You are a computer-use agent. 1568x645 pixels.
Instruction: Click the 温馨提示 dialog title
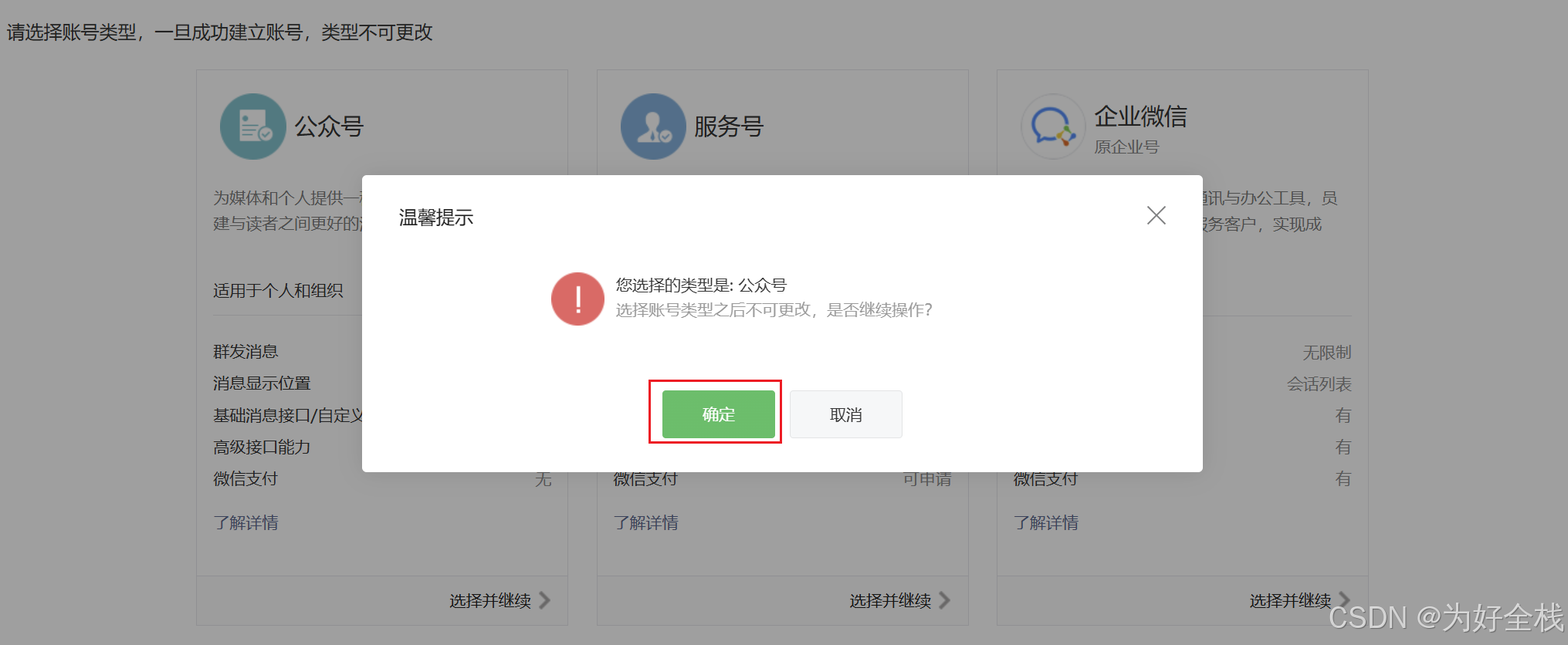pyautogui.click(x=436, y=218)
